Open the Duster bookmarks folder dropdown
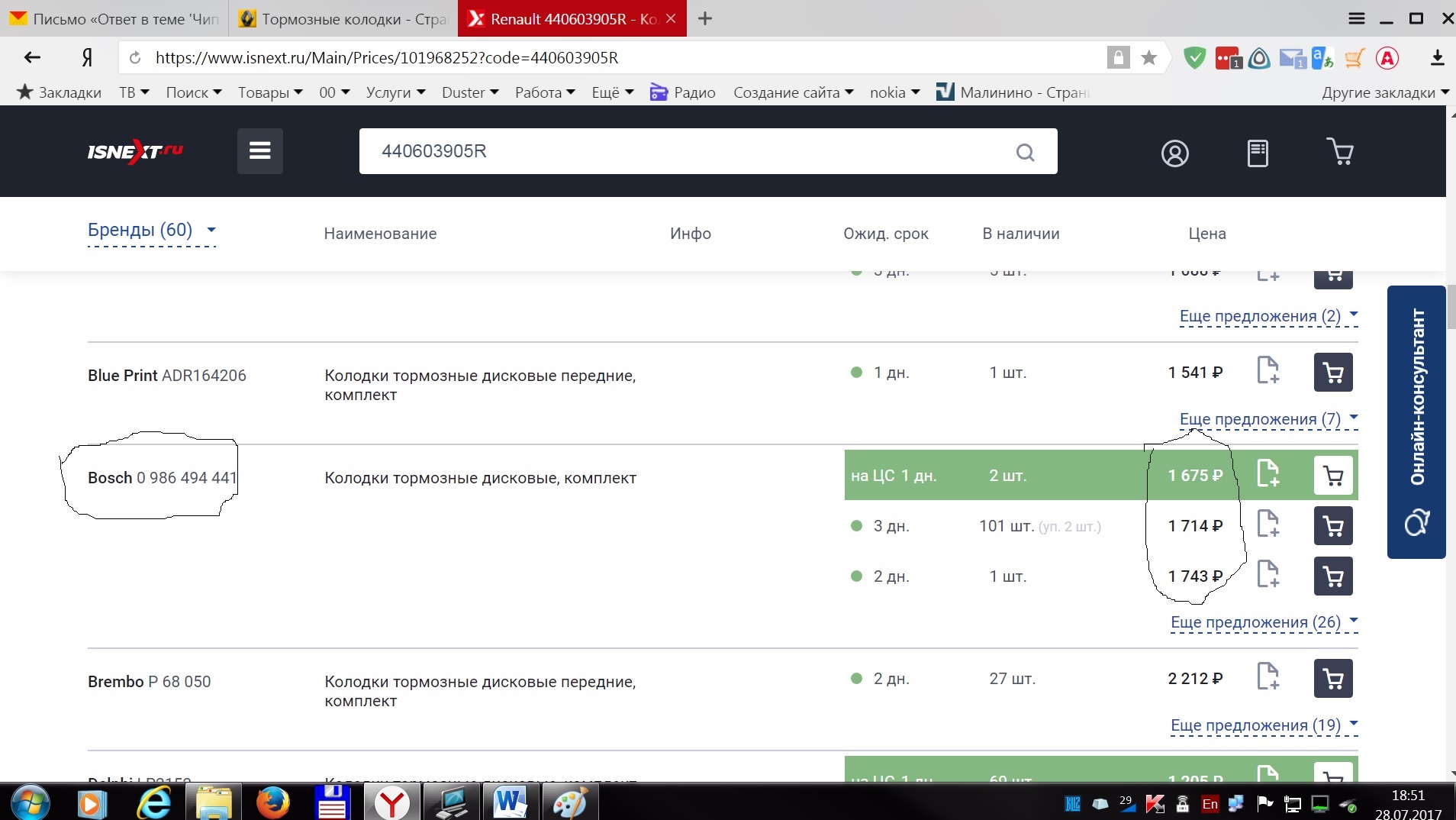 [x=470, y=92]
